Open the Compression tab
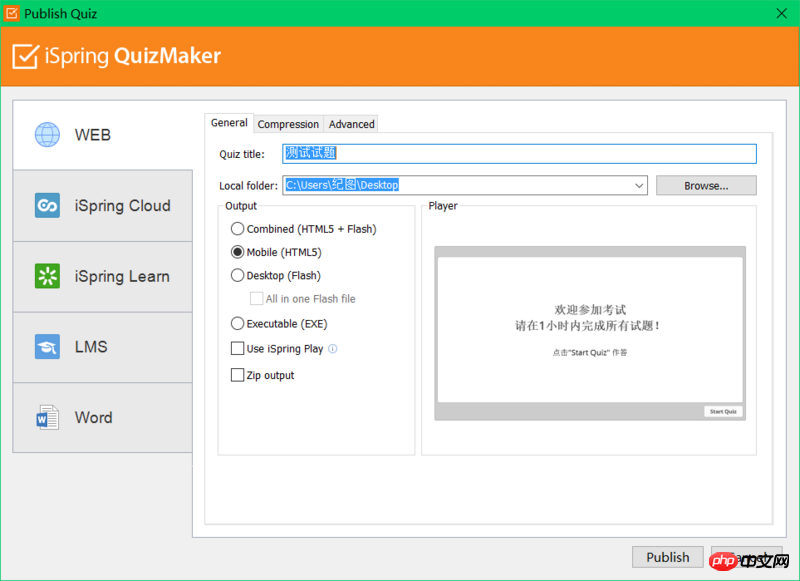Viewport: 800px width, 581px height. tap(288, 124)
